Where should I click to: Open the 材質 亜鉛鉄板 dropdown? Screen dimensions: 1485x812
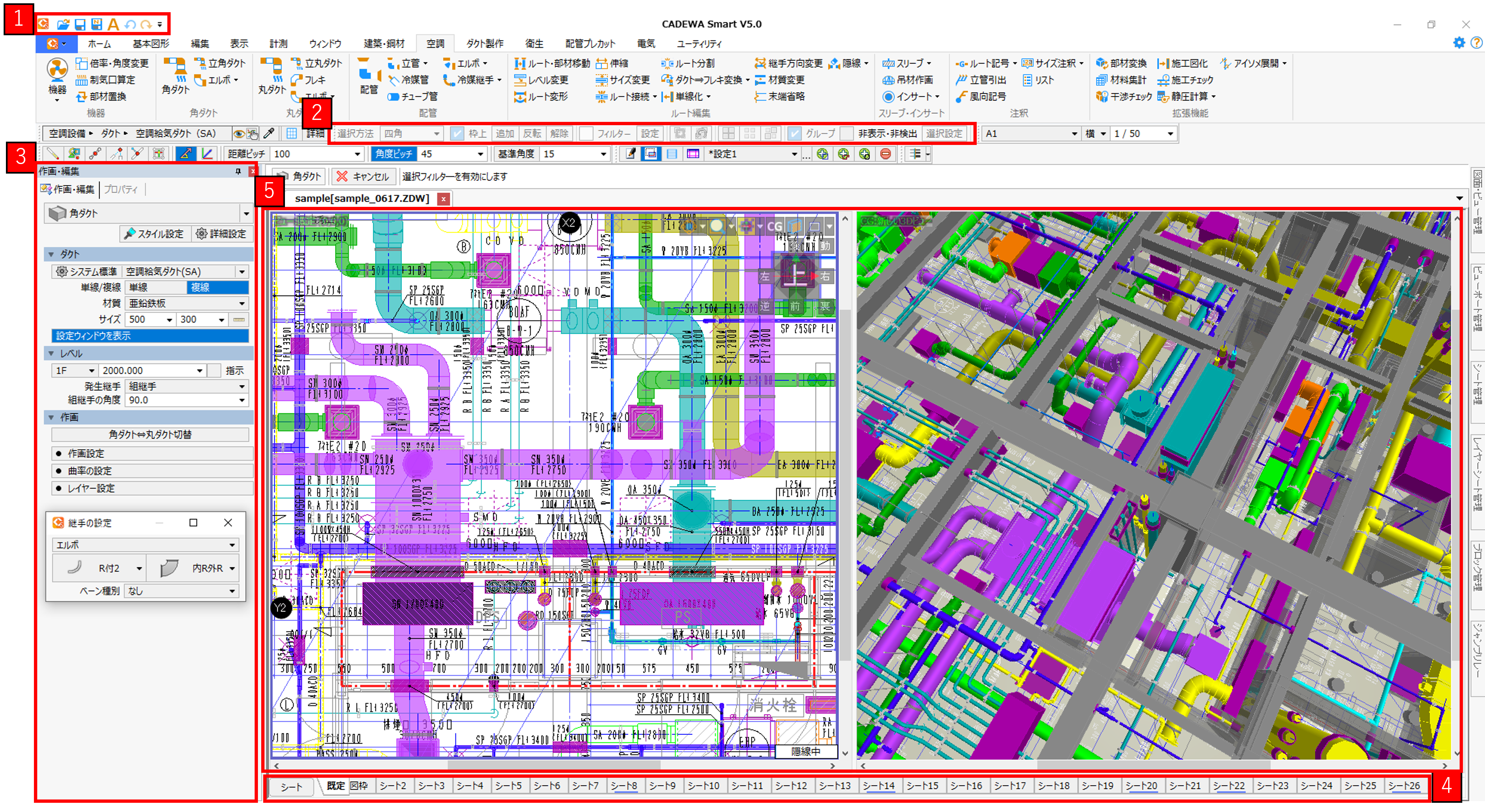click(x=187, y=303)
